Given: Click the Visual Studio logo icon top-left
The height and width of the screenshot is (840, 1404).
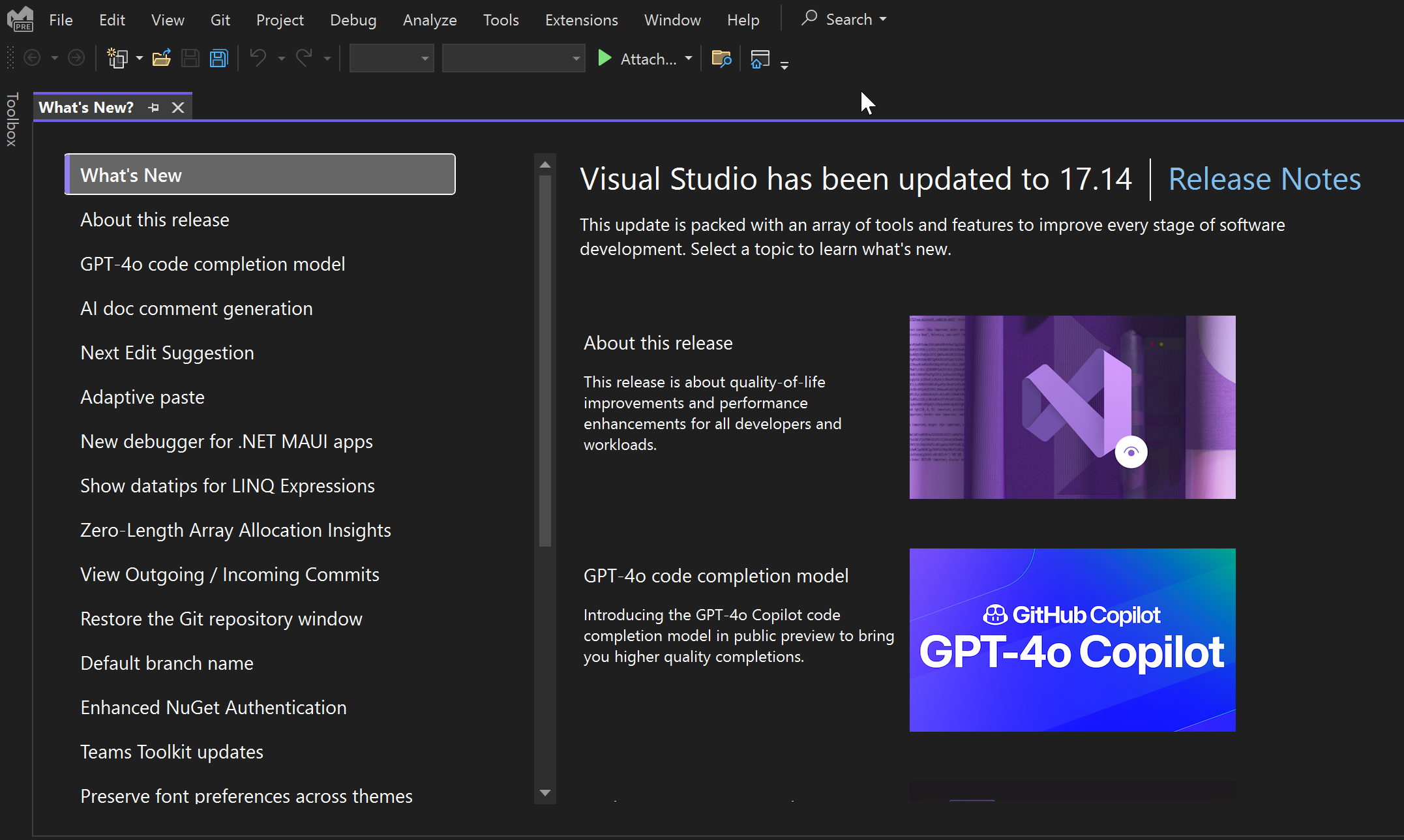Looking at the screenshot, I should pyautogui.click(x=20, y=19).
